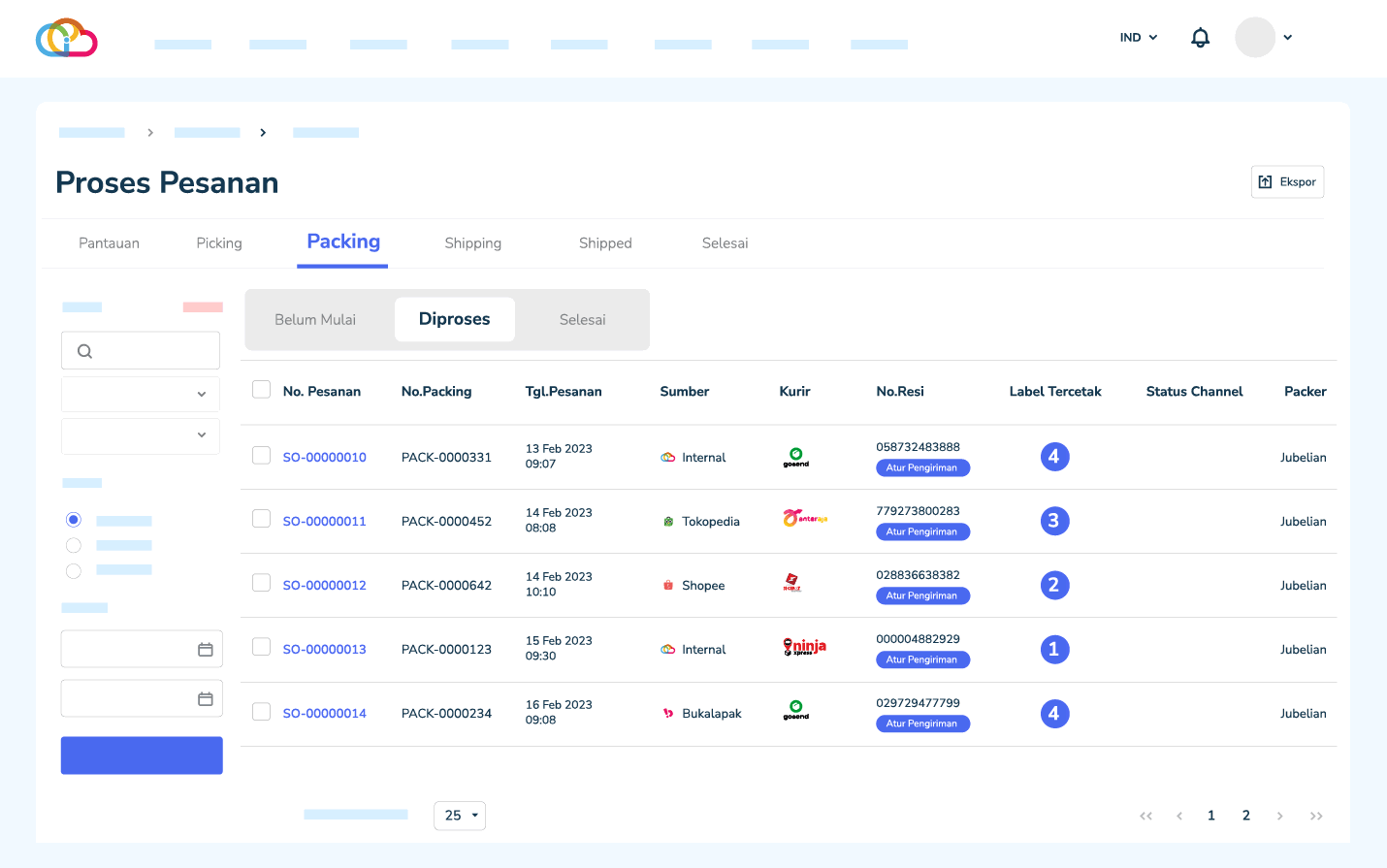Click the cloud logo in header

pos(66,38)
